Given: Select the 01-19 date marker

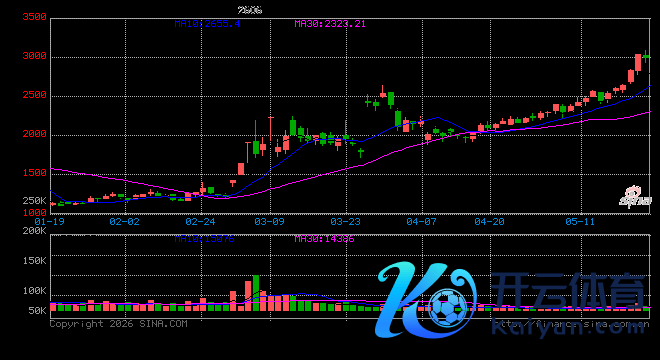Looking at the screenshot, I should point(50,222).
